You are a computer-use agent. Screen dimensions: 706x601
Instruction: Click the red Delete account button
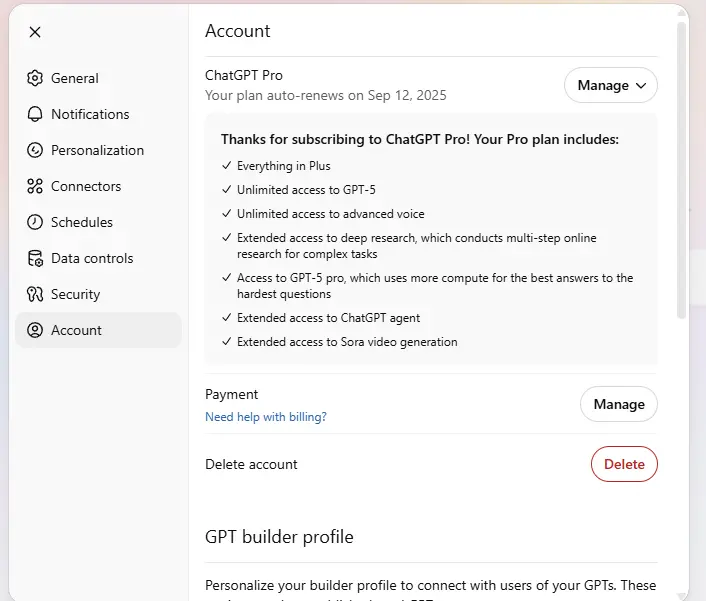click(x=624, y=464)
